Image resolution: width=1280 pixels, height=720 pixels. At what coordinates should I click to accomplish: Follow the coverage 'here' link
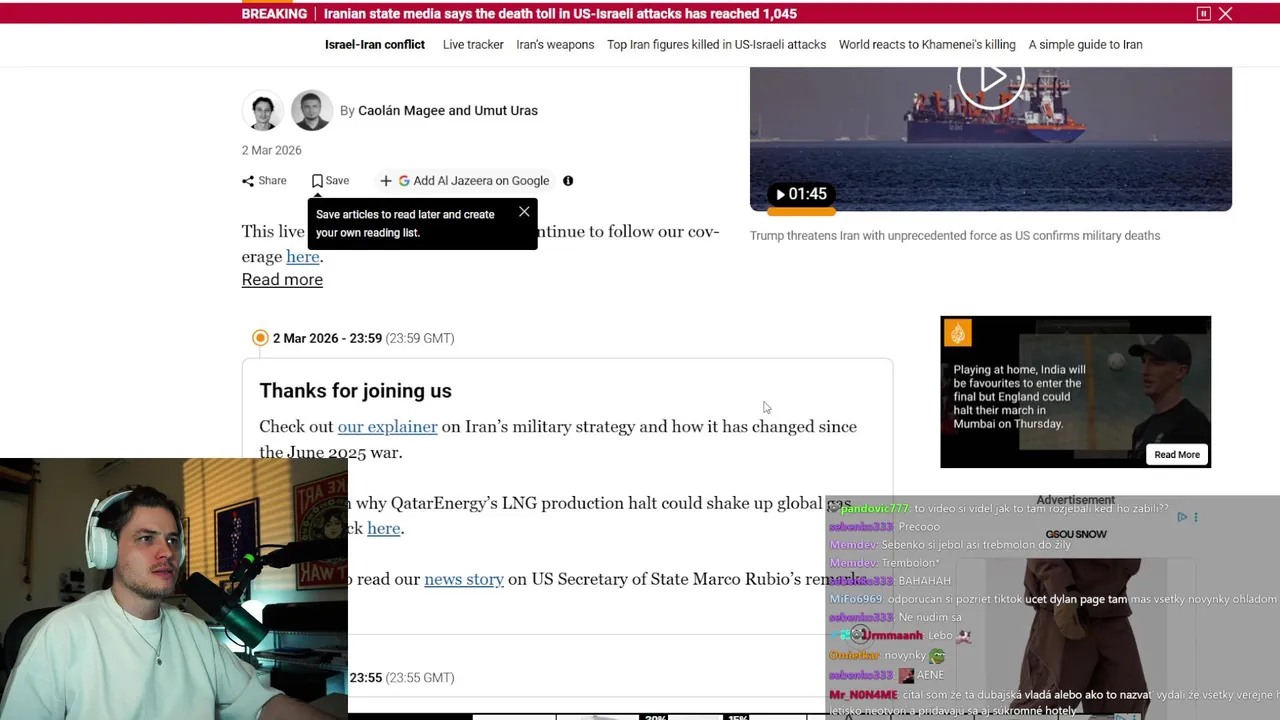[x=303, y=257]
